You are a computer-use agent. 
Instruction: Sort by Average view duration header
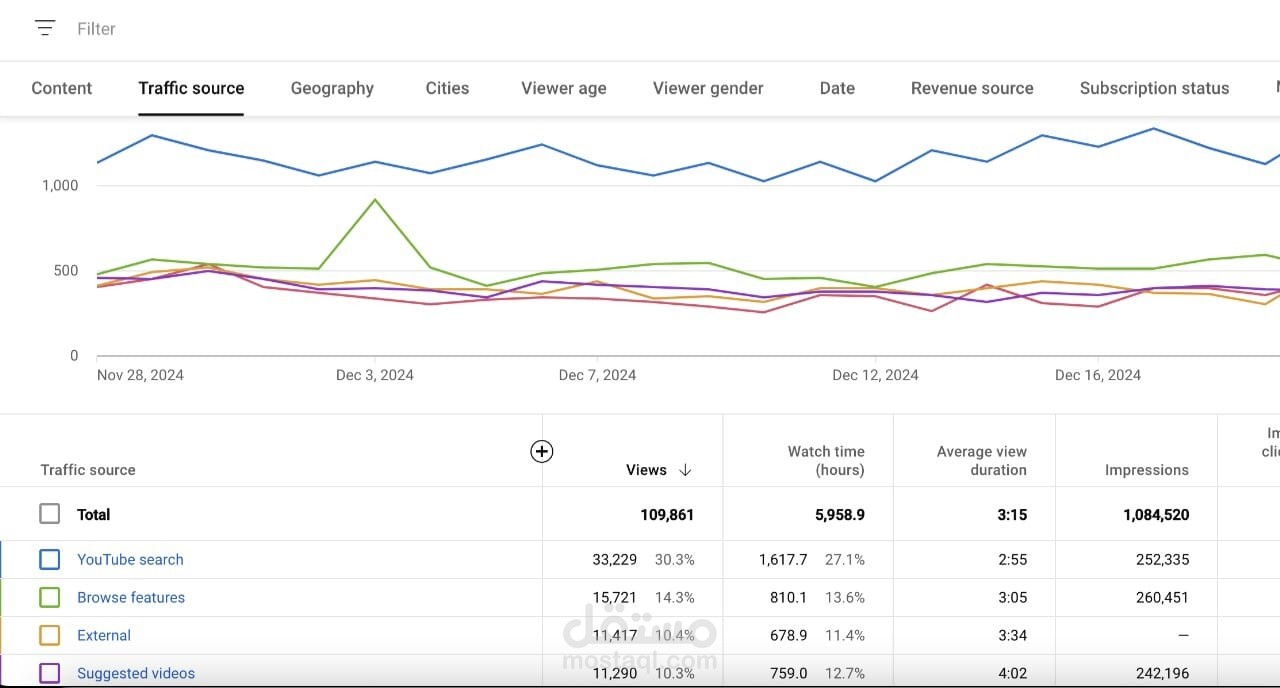pyautogui.click(x=982, y=461)
